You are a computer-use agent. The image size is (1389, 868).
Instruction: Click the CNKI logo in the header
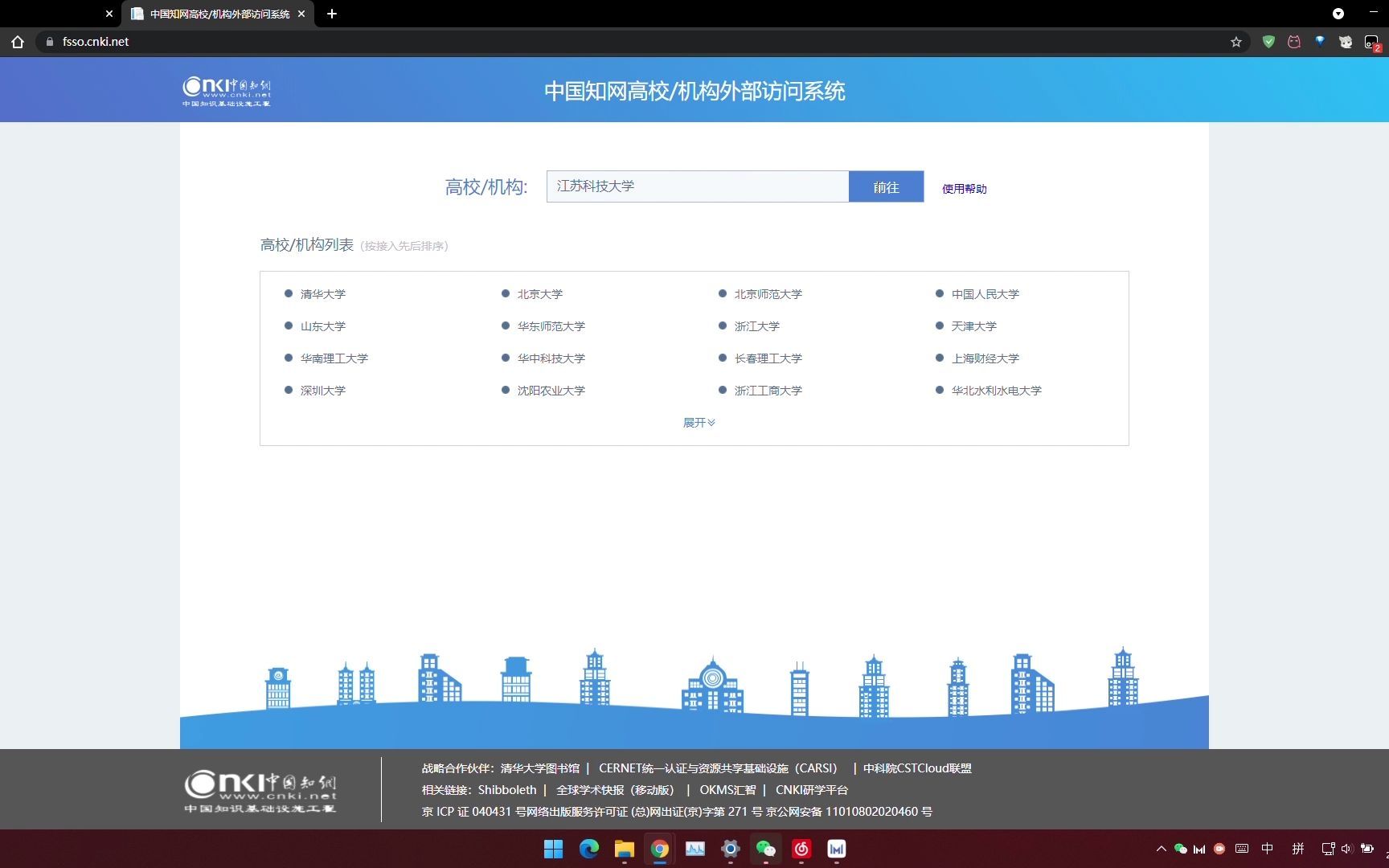227,91
